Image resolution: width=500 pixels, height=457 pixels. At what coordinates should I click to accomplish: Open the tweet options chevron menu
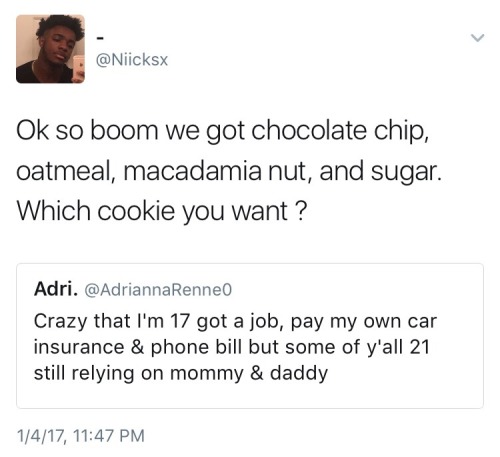click(x=477, y=38)
